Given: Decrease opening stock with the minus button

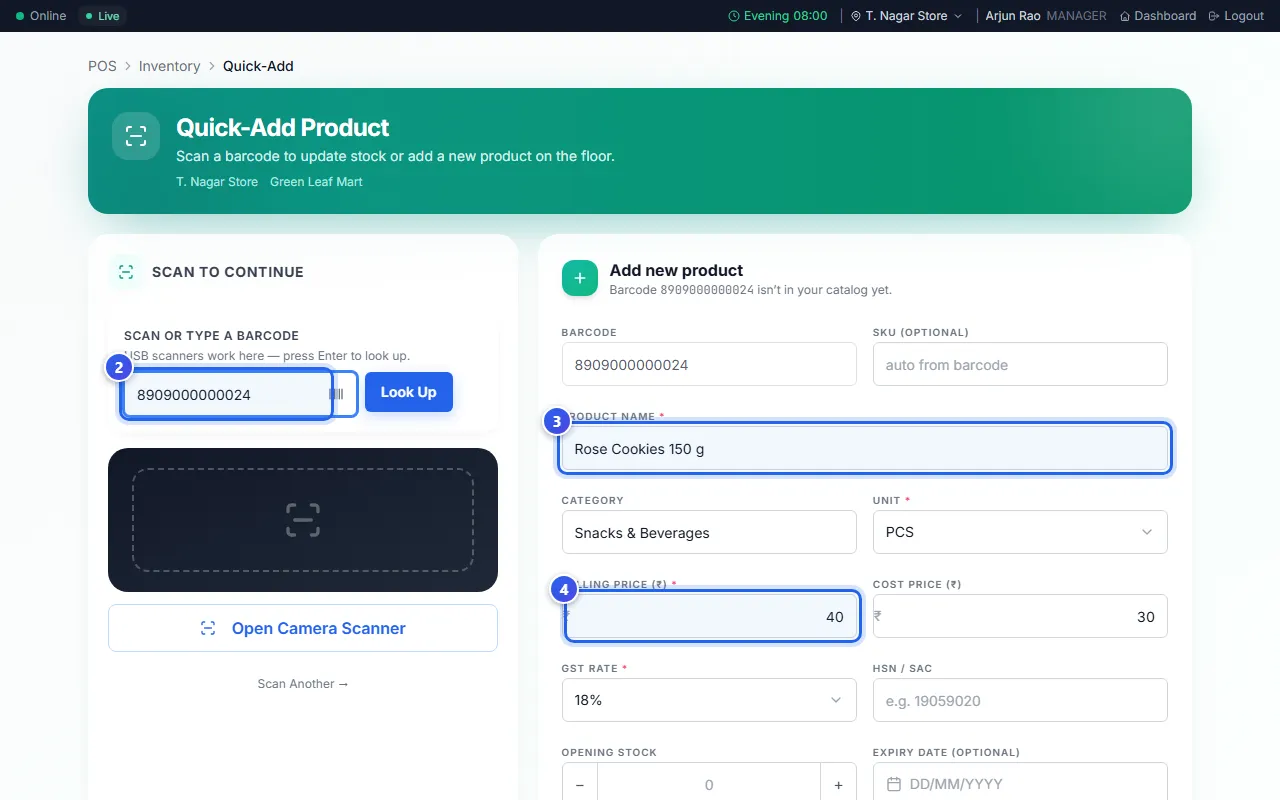Looking at the screenshot, I should click(580, 785).
